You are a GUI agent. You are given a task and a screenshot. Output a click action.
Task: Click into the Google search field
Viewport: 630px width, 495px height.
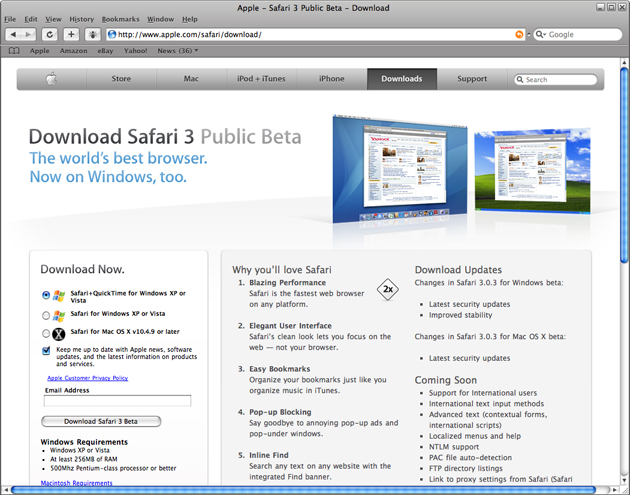pyautogui.click(x=578, y=35)
